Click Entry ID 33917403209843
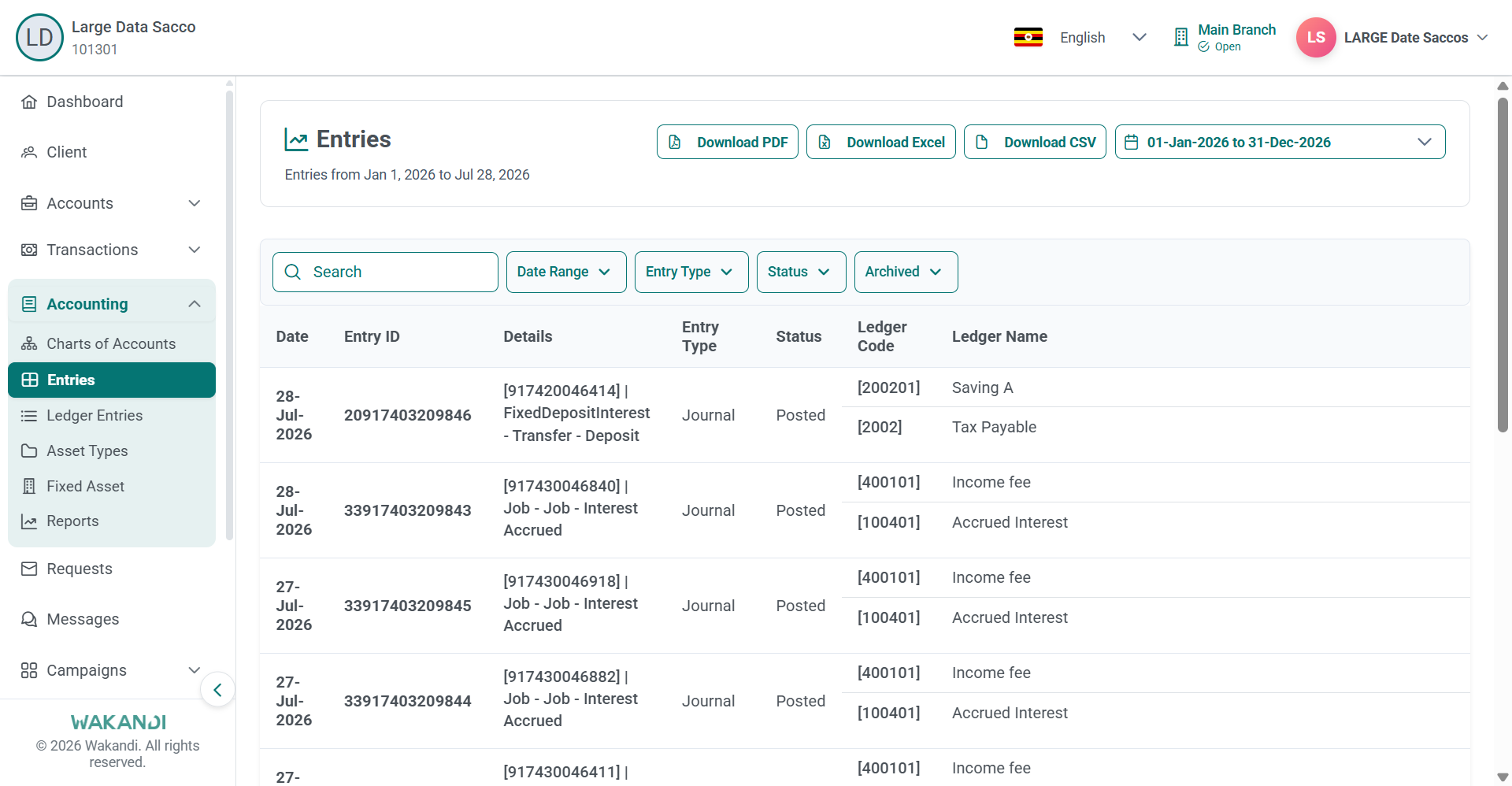The image size is (1512, 786). [408, 510]
